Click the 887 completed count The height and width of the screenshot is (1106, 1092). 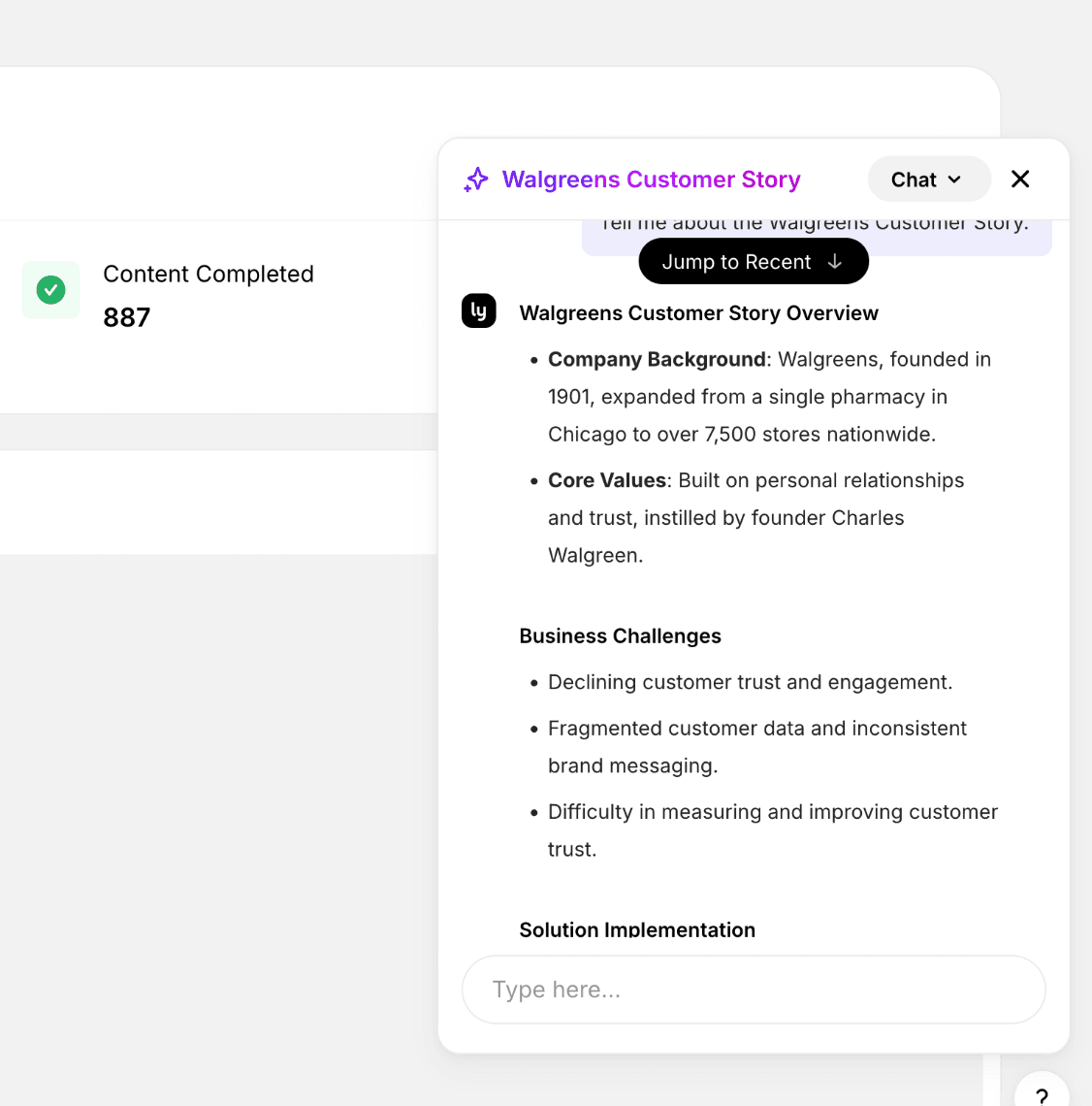pos(127,317)
